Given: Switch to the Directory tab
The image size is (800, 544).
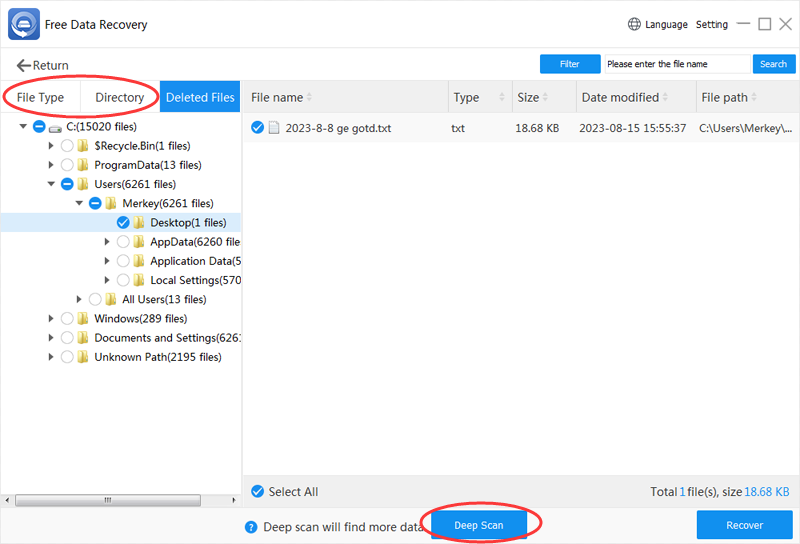Looking at the screenshot, I should pos(119,98).
